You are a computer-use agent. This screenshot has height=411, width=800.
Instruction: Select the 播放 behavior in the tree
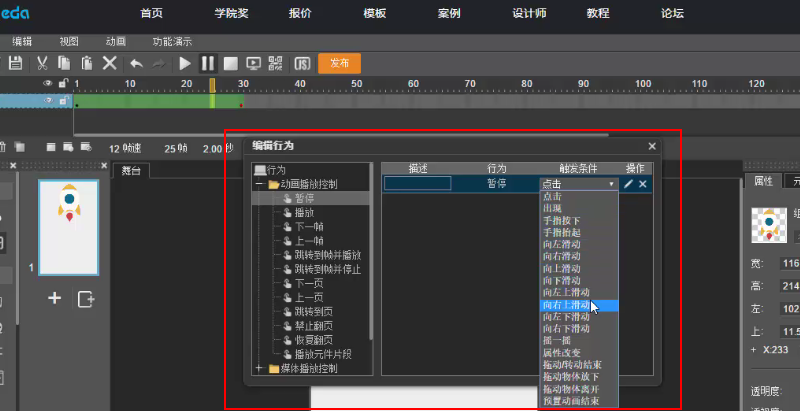pos(305,213)
